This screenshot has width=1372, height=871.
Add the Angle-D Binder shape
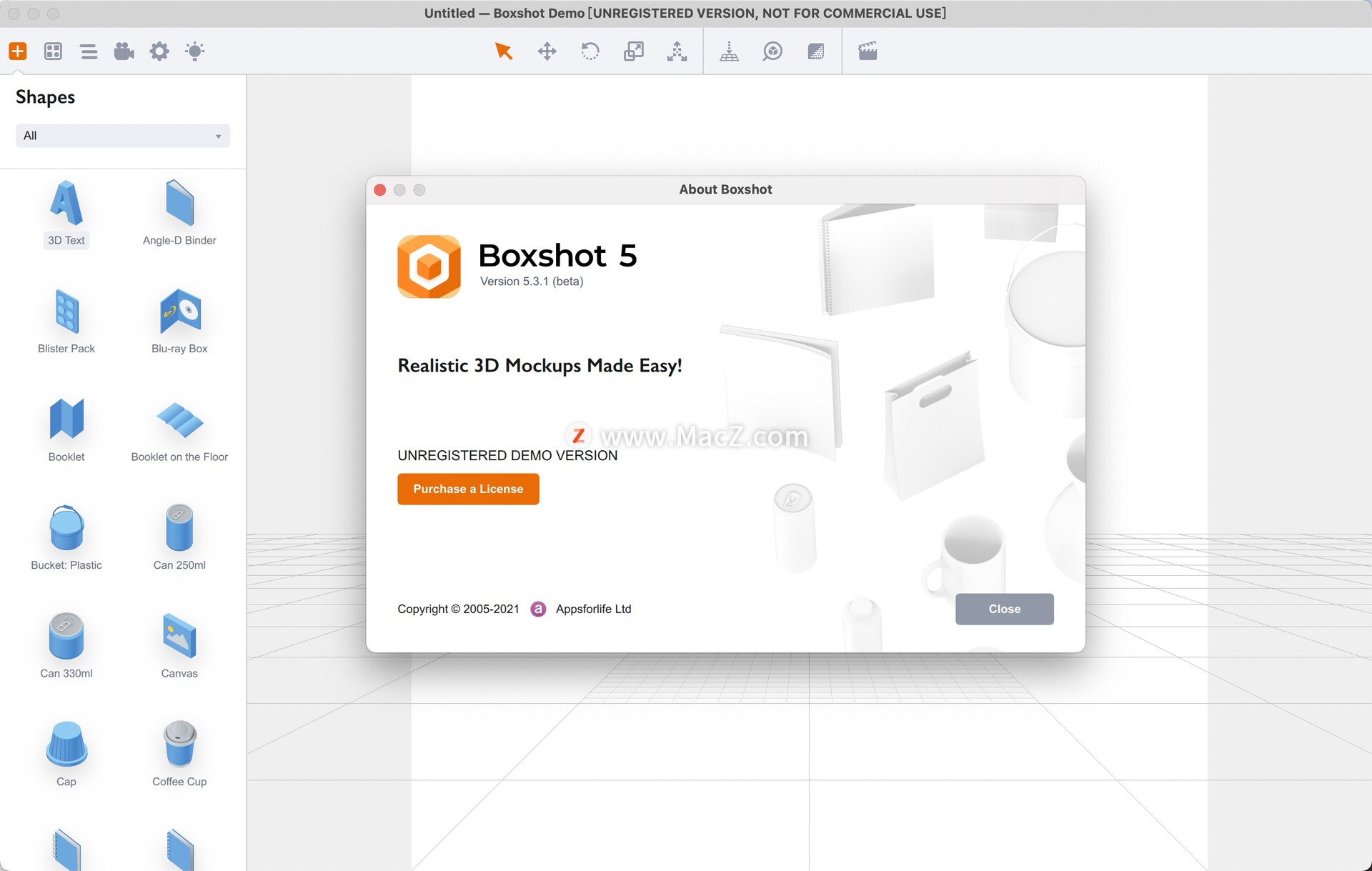179,213
